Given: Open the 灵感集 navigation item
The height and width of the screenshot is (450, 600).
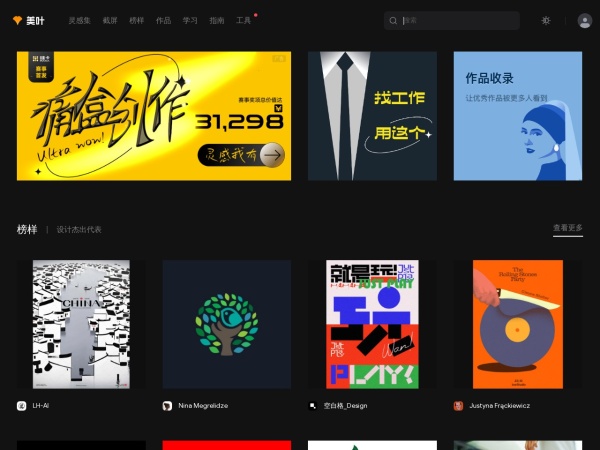Looking at the screenshot, I should [78, 20].
